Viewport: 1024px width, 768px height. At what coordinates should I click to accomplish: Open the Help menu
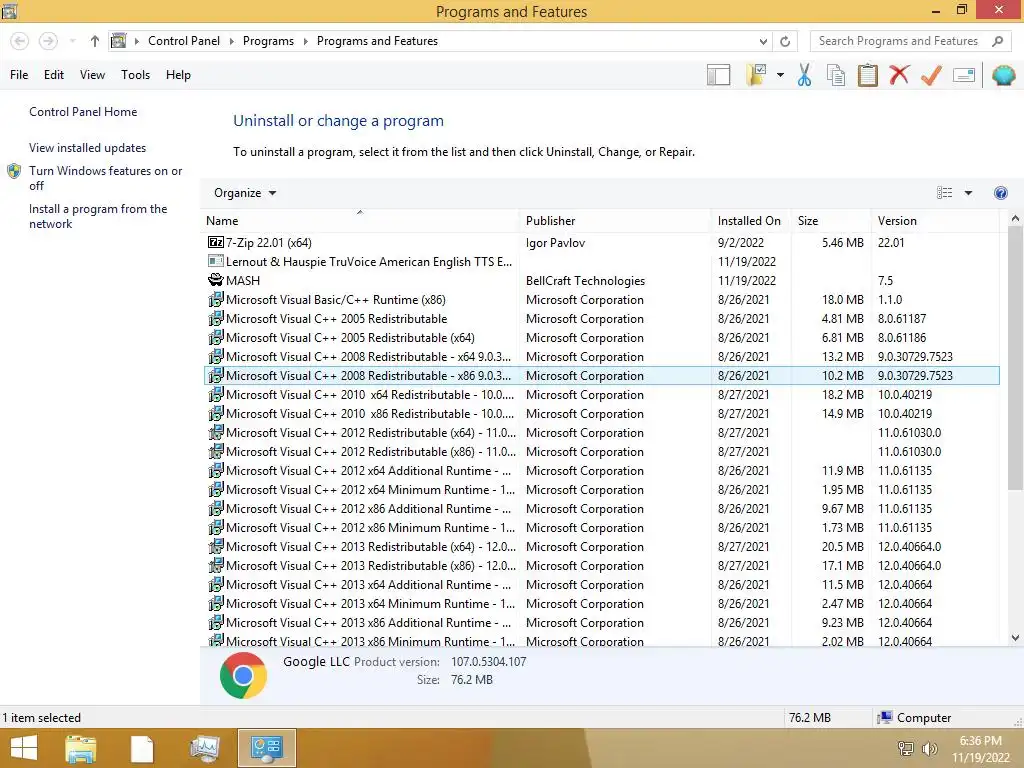point(178,74)
